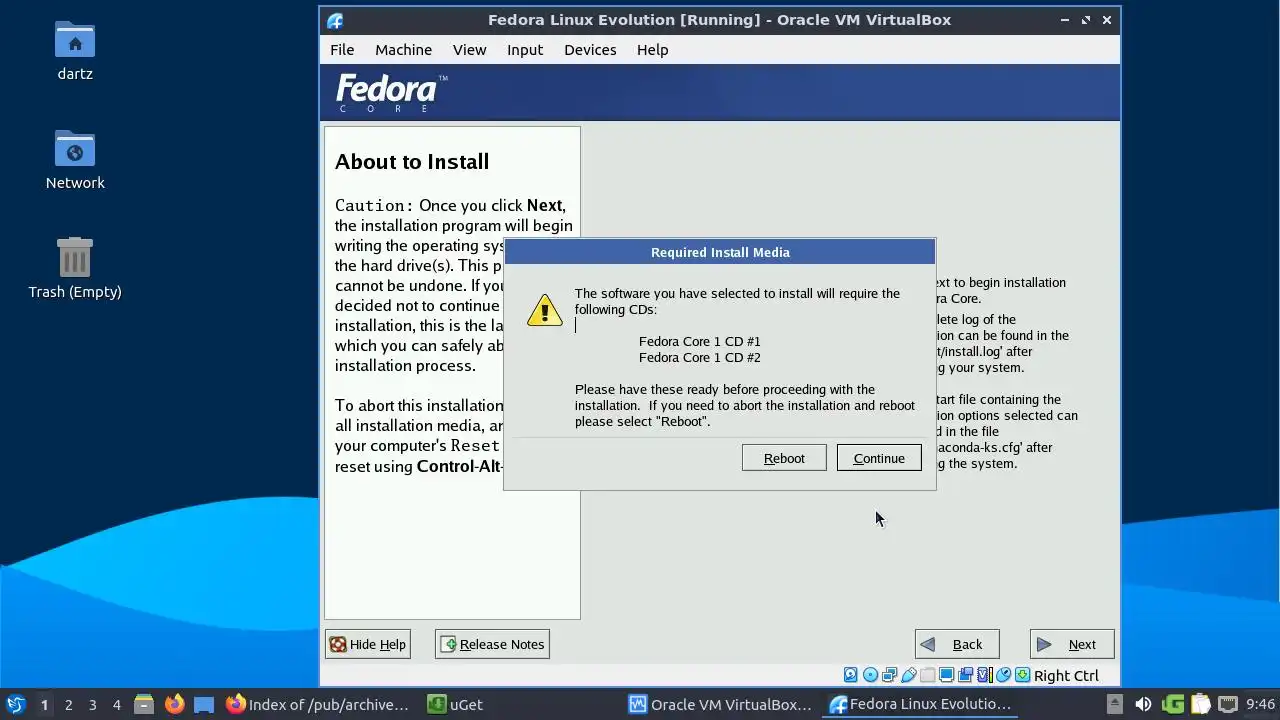Open the Release Notes button
Image resolution: width=1280 pixels, height=720 pixels.
point(492,644)
